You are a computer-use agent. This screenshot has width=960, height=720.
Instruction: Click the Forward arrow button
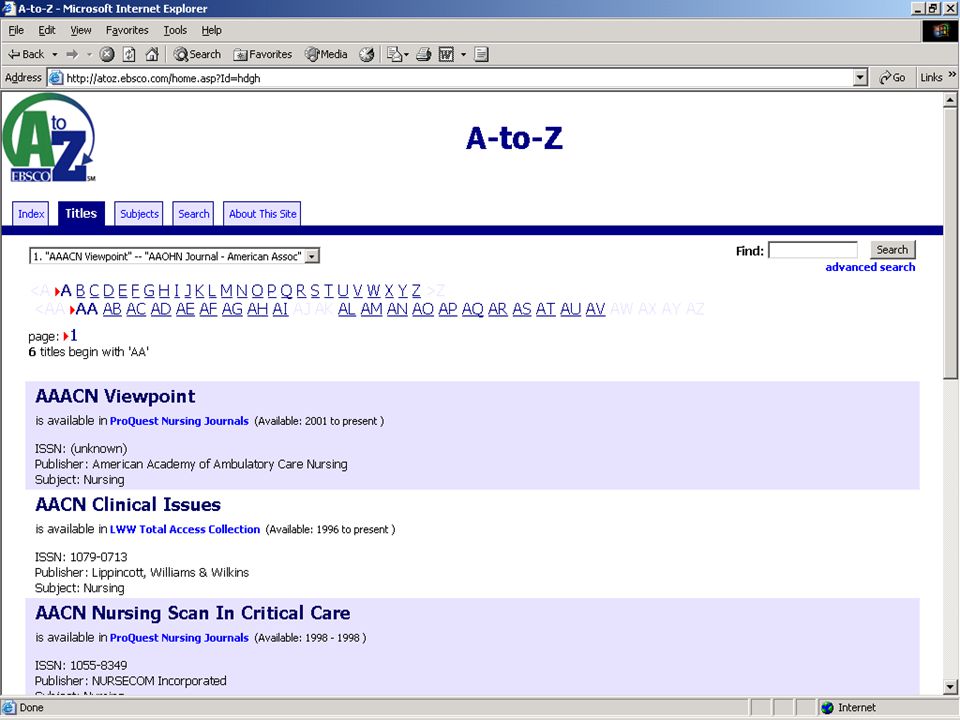pos(72,54)
